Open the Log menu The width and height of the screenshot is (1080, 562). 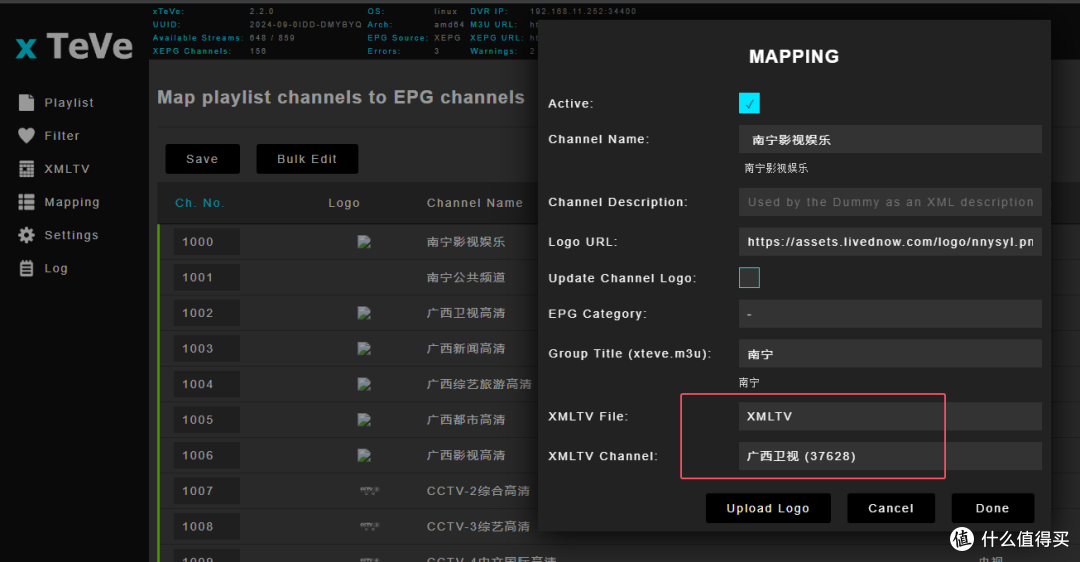click(56, 268)
